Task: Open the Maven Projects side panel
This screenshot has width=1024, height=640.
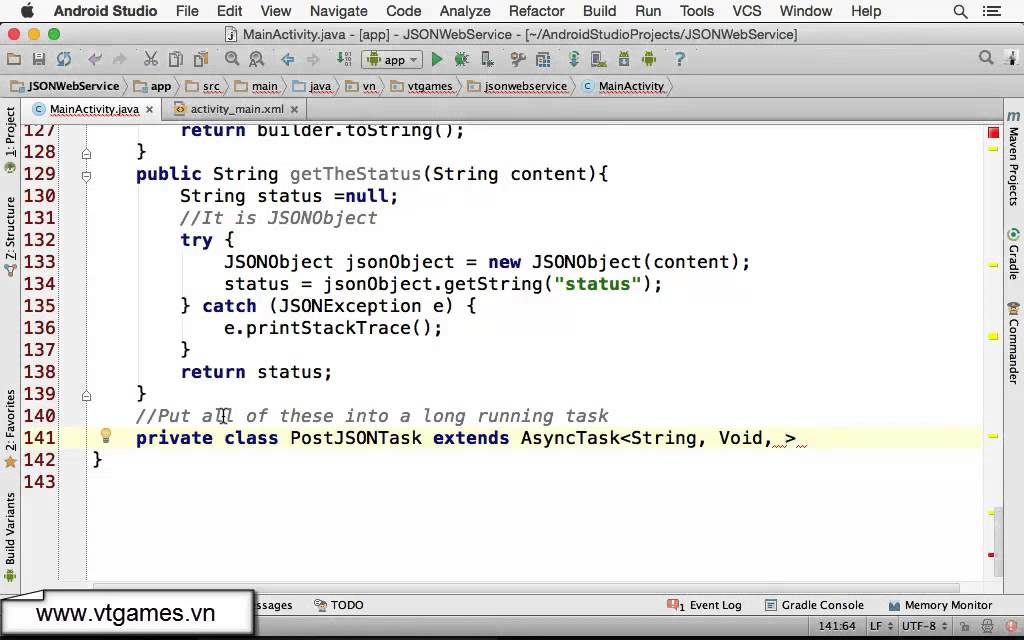Action: click(x=1013, y=159)
